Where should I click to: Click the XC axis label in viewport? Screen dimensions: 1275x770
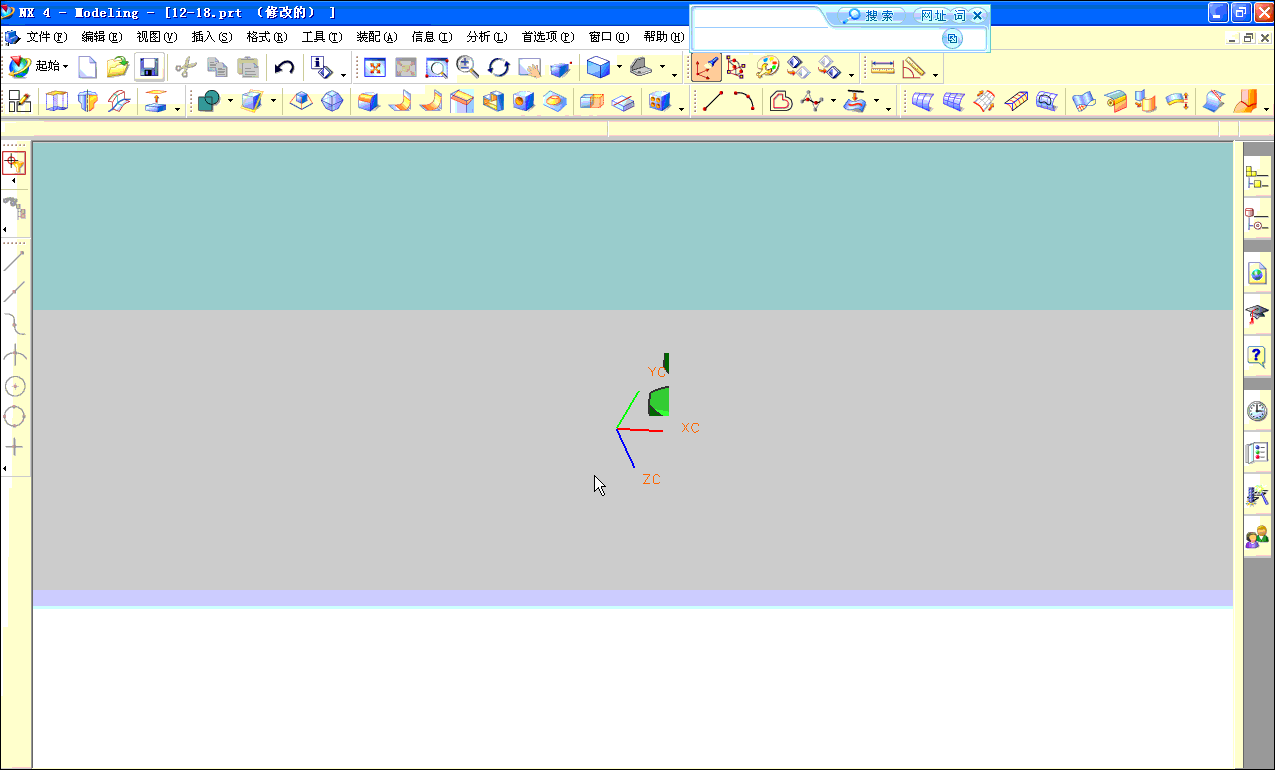(x=690, y=428)
